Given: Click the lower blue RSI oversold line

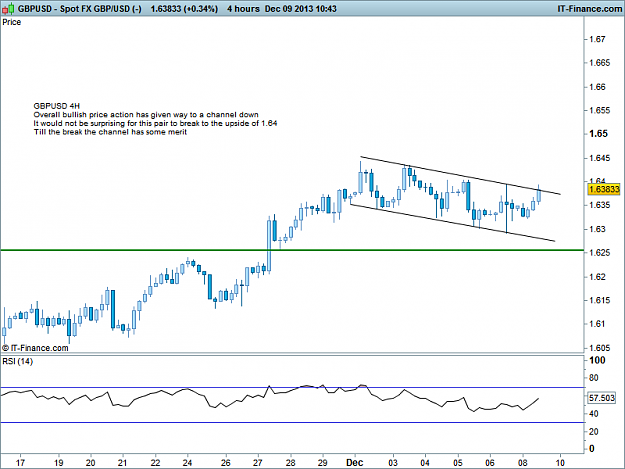Looking at the screenshot, I should [292, 422].
